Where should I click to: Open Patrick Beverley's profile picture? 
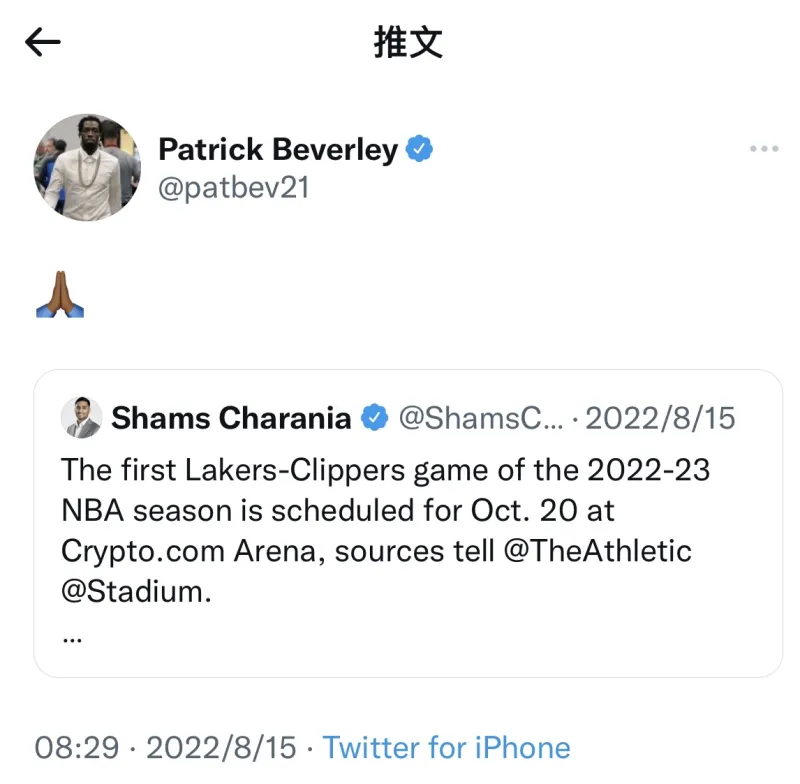(x=87, y=167)
